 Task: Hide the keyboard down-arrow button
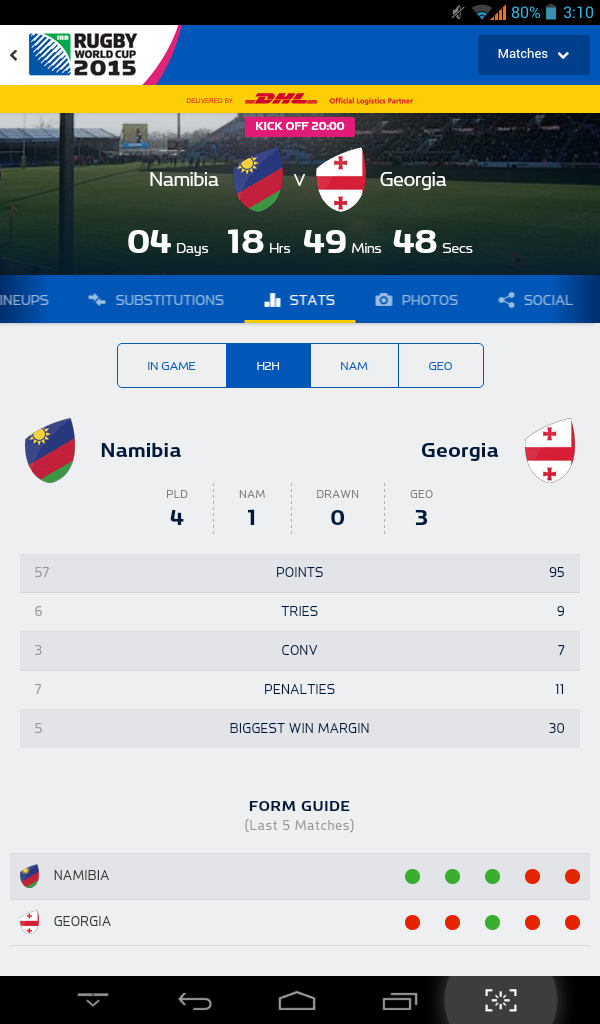click(93, 1000)
